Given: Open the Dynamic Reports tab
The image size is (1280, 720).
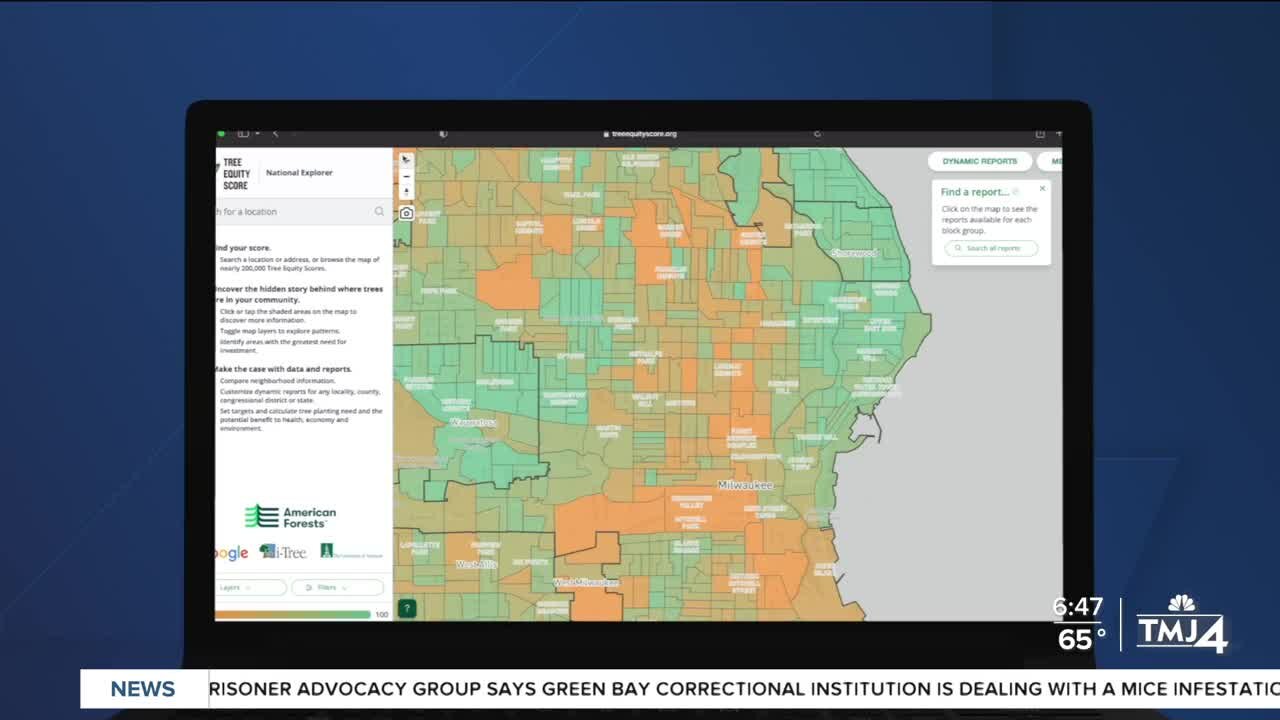Looking at the screenshot, I should tap(979, 161).
